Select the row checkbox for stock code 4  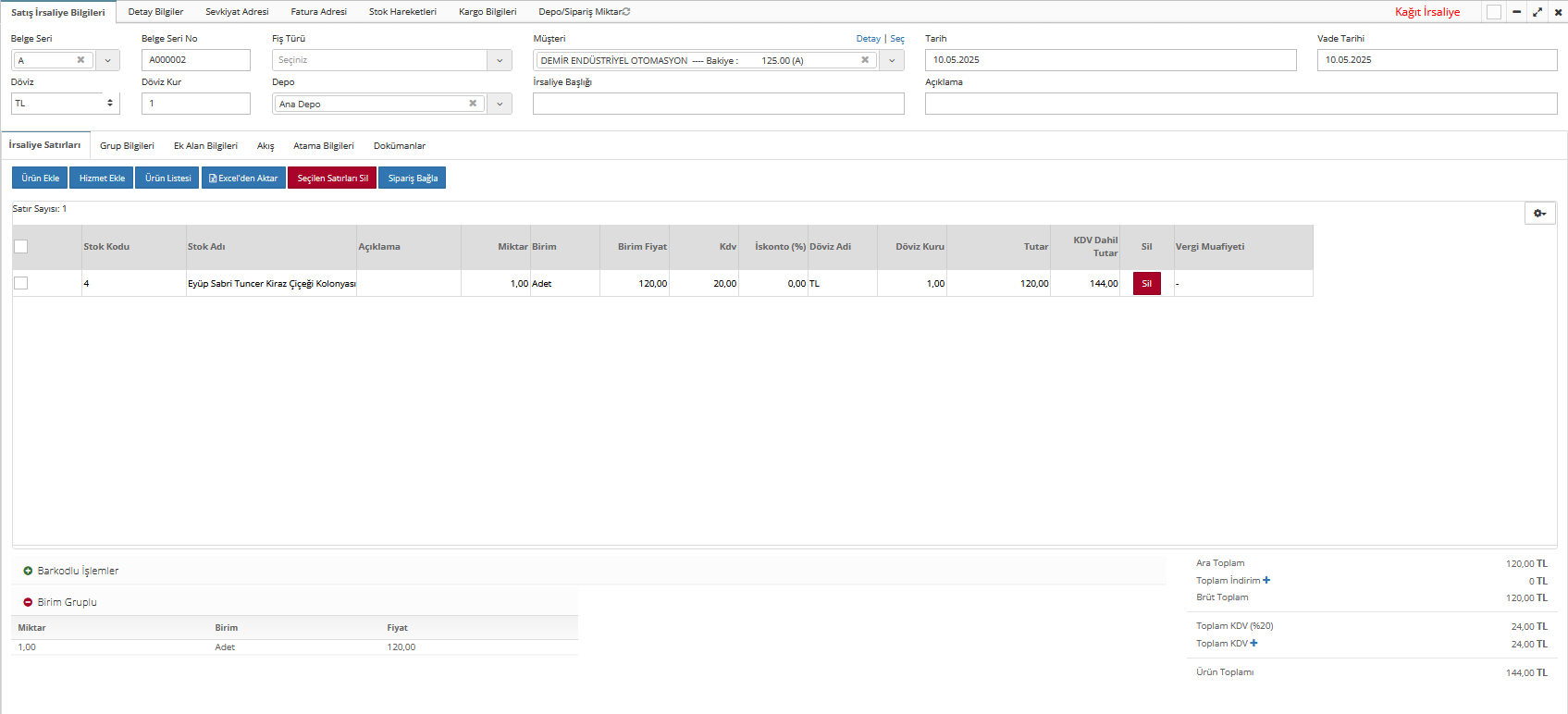click(x=21, y=283)
